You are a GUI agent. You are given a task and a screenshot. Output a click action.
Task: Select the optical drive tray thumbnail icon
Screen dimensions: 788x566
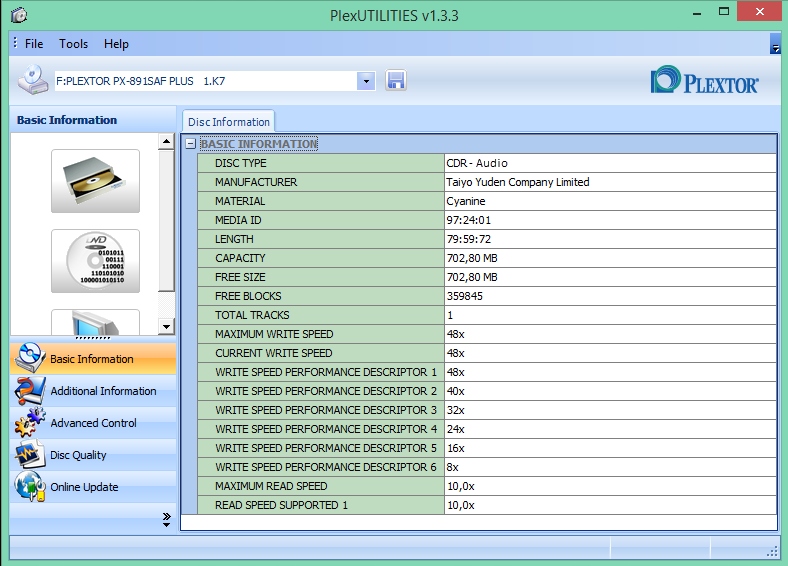95,180
